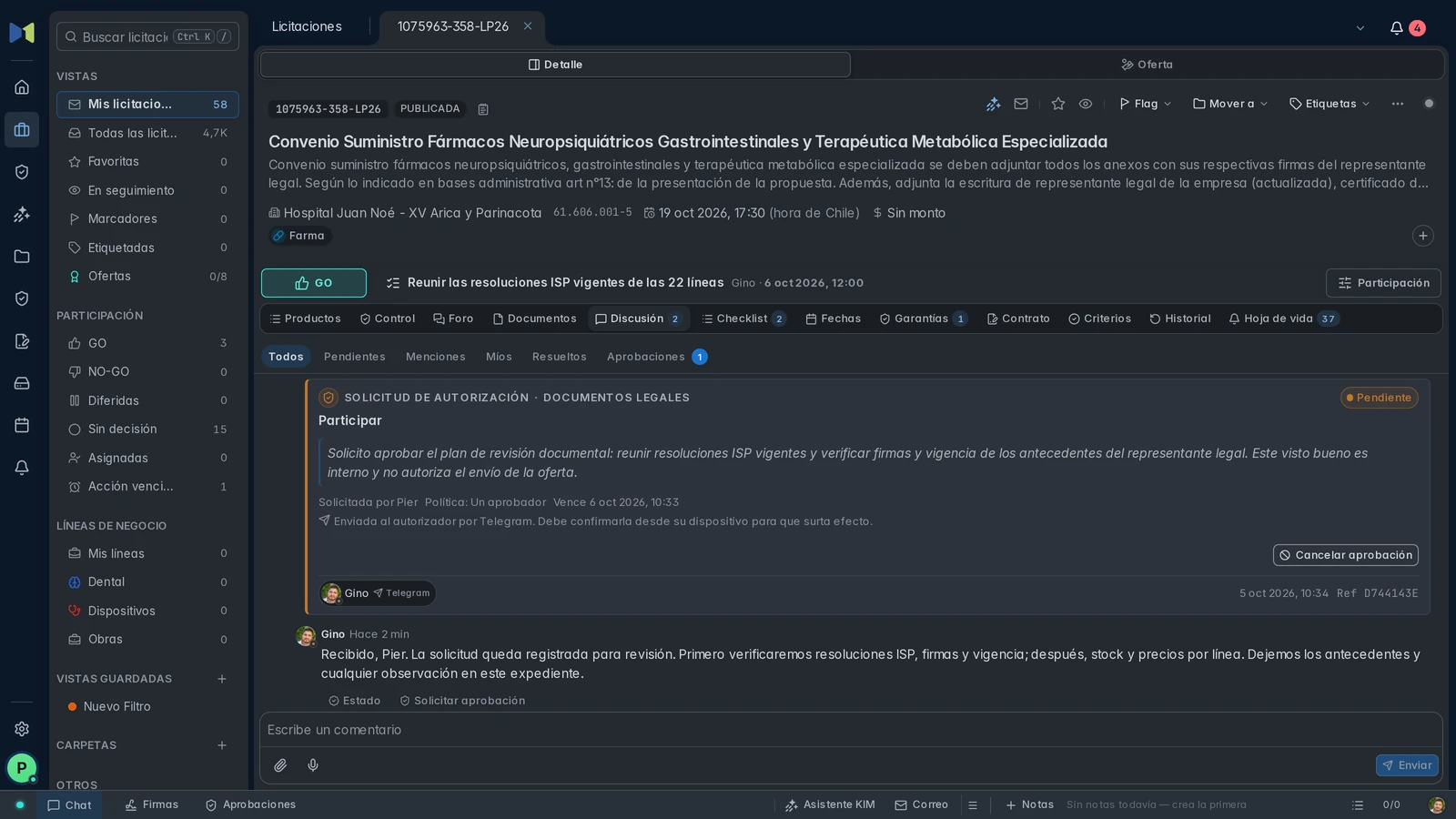Start voice input with microphone icon
1456x819 pixels.
coord(313,765)
